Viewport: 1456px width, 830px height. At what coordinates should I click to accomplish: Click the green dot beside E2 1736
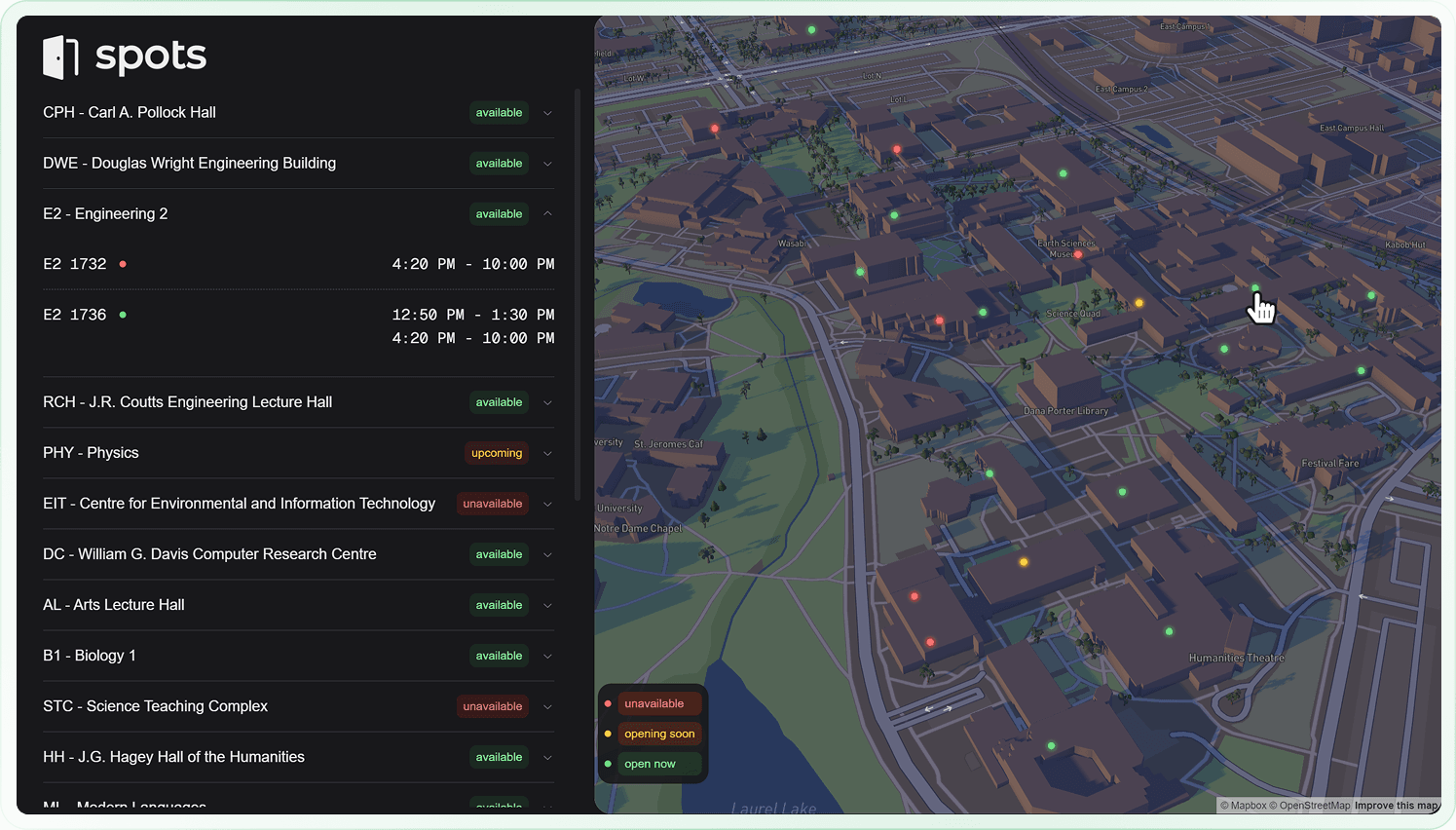pos(123,315)
